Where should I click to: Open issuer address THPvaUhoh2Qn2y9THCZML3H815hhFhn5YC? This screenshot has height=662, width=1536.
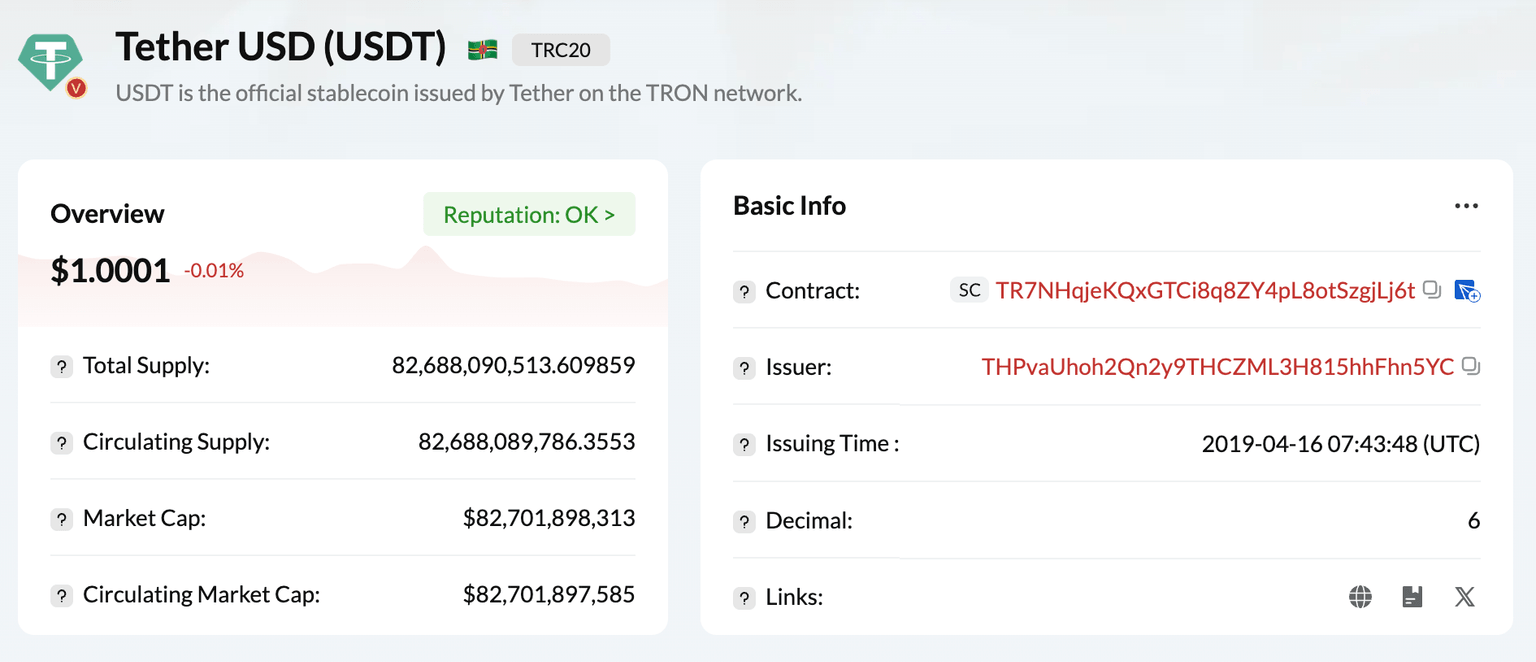(1217, 367)
